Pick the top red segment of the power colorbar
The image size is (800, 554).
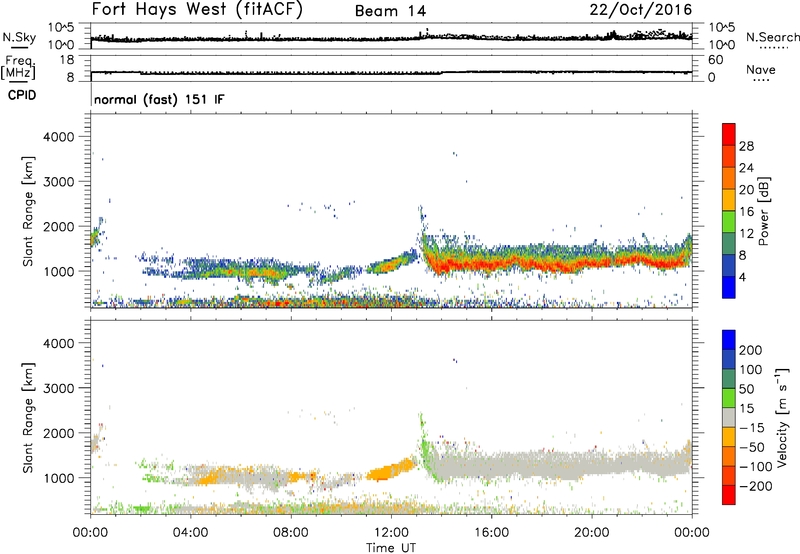729,135
